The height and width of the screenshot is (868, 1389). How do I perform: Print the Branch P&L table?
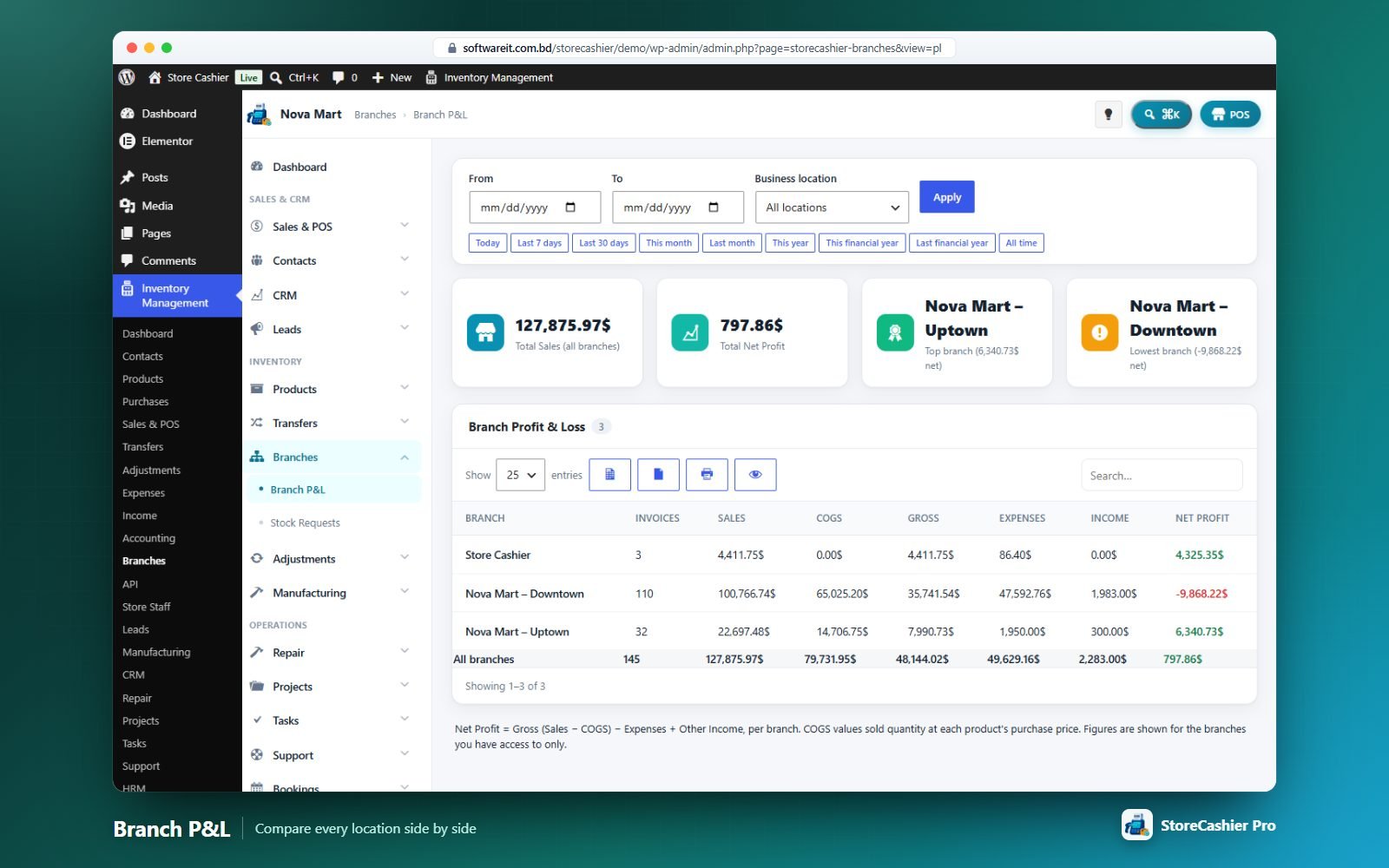pyautogui.click(x=707, y=475)
